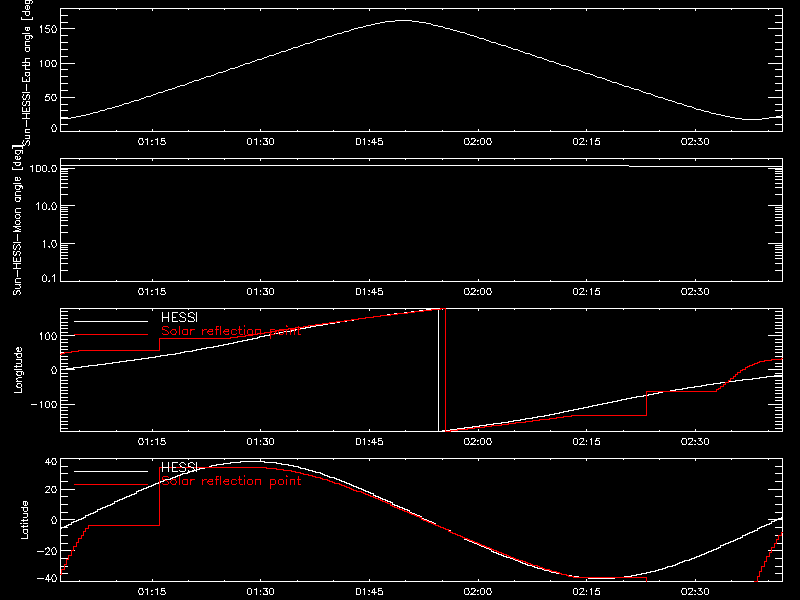This screenshot has height=600, width=800.
Task: Click 02:00 time label under Latitude plot
Action: pos(478,592)
